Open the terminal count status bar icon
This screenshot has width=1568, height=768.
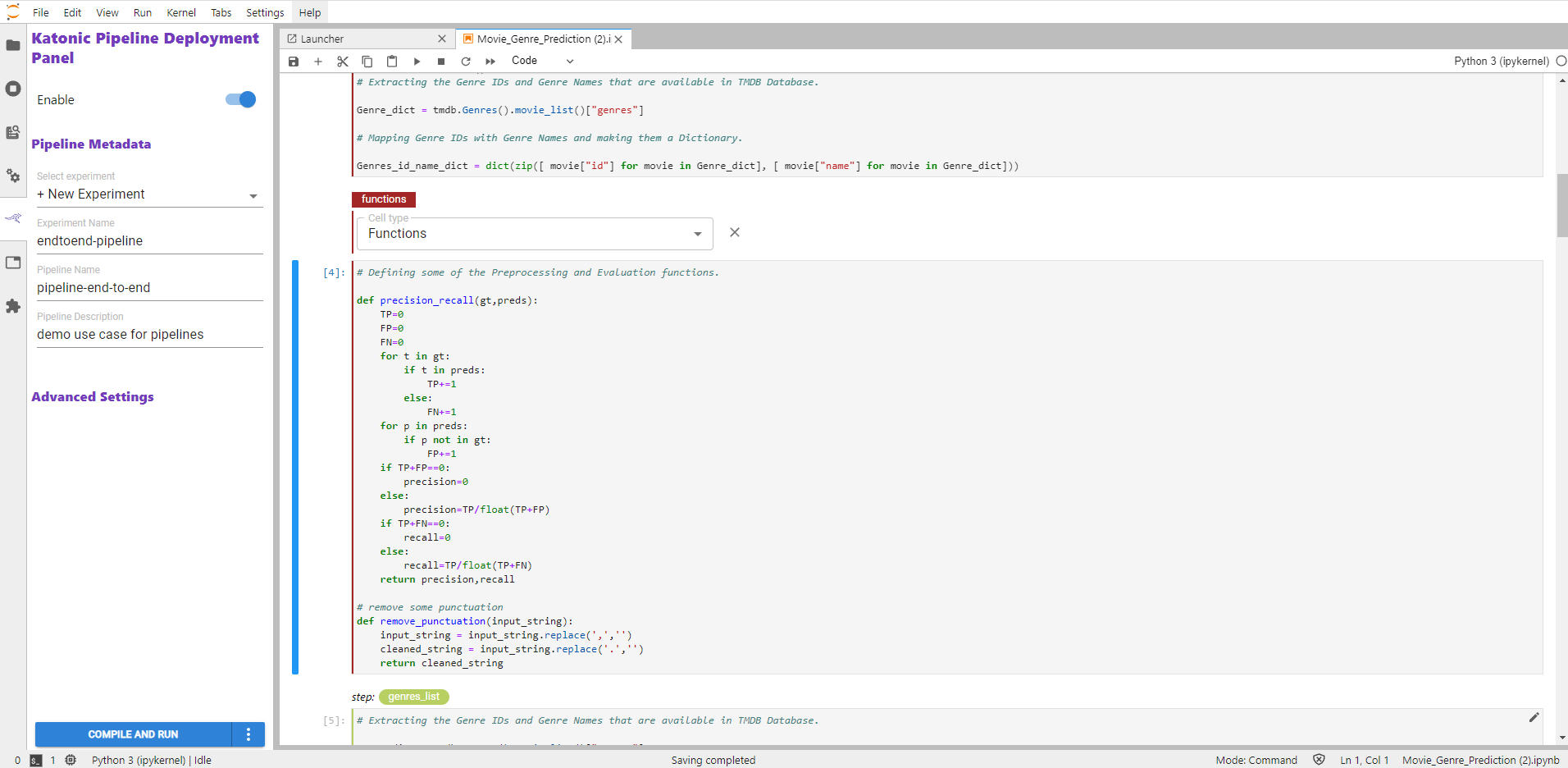pos(36,761)
